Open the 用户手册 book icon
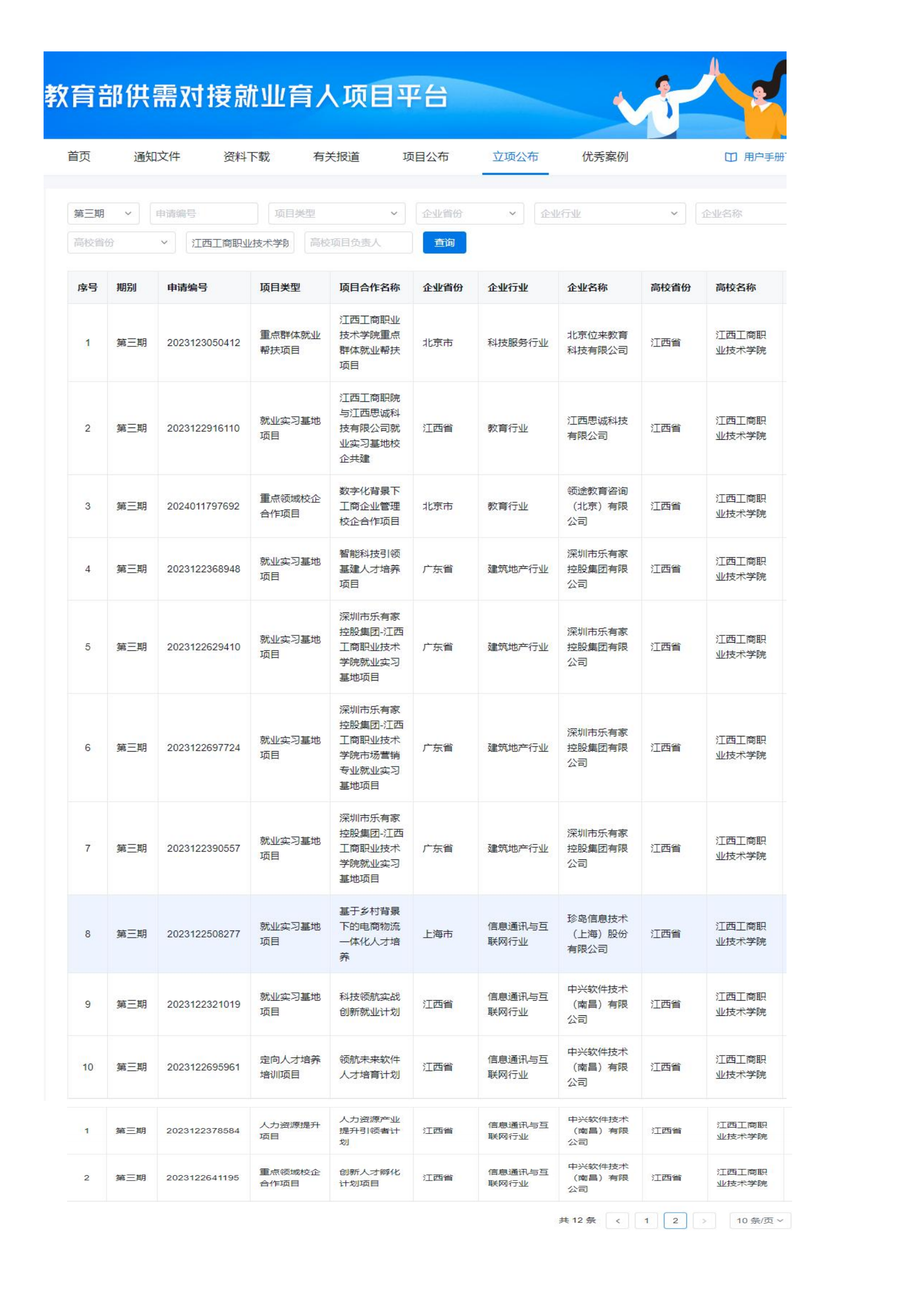924x1307 pixels. click(x=731, y=156)
